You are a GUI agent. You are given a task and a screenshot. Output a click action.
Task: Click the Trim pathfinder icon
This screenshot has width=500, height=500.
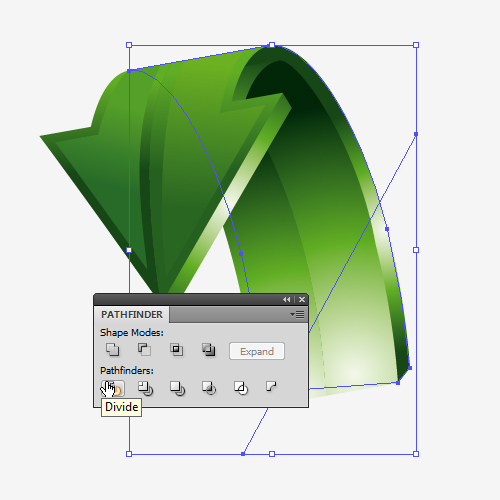coord(145,388)
